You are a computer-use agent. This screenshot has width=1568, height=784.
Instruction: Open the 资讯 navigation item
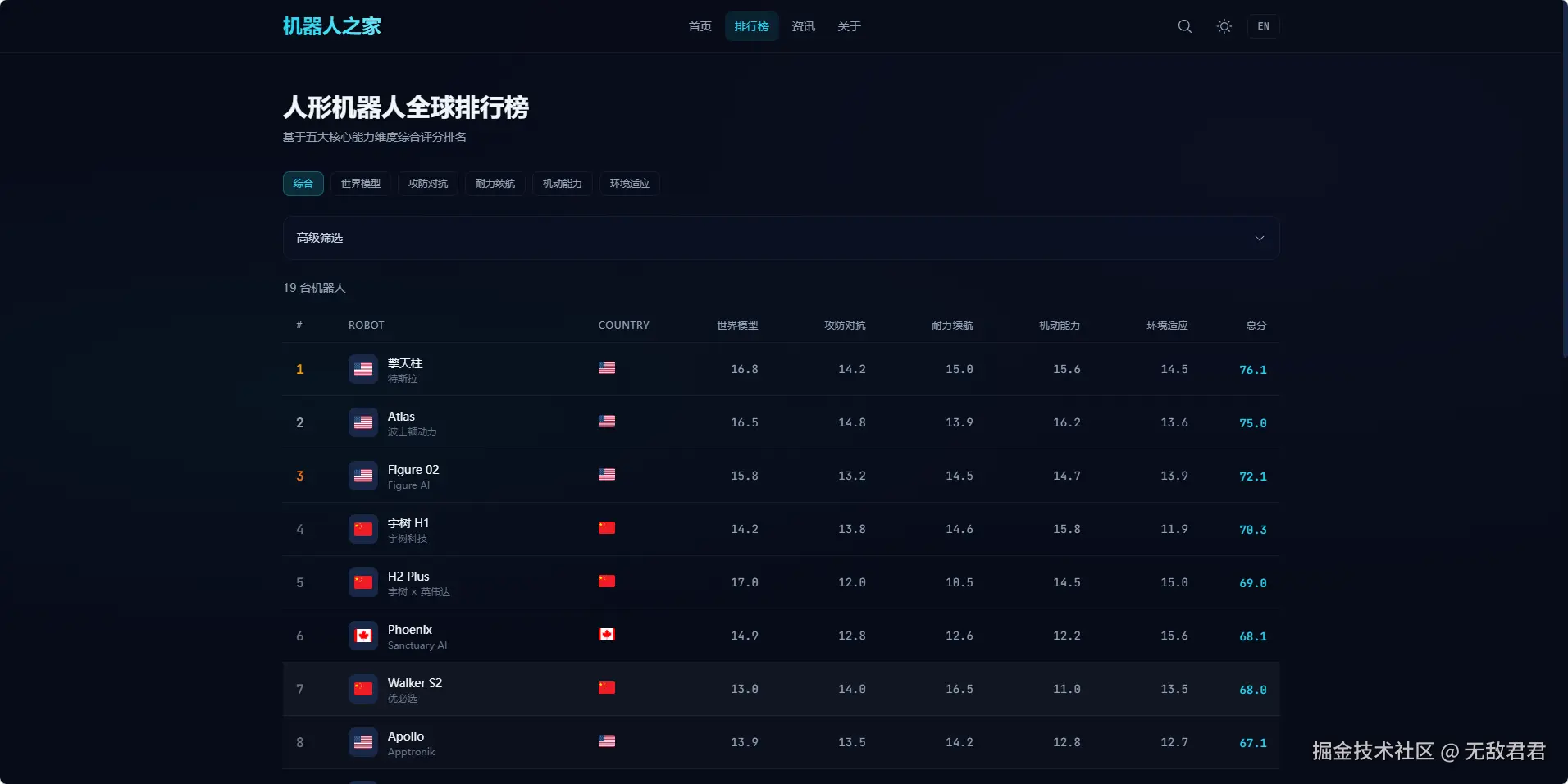pyautogui.click(x=804, y=26)
